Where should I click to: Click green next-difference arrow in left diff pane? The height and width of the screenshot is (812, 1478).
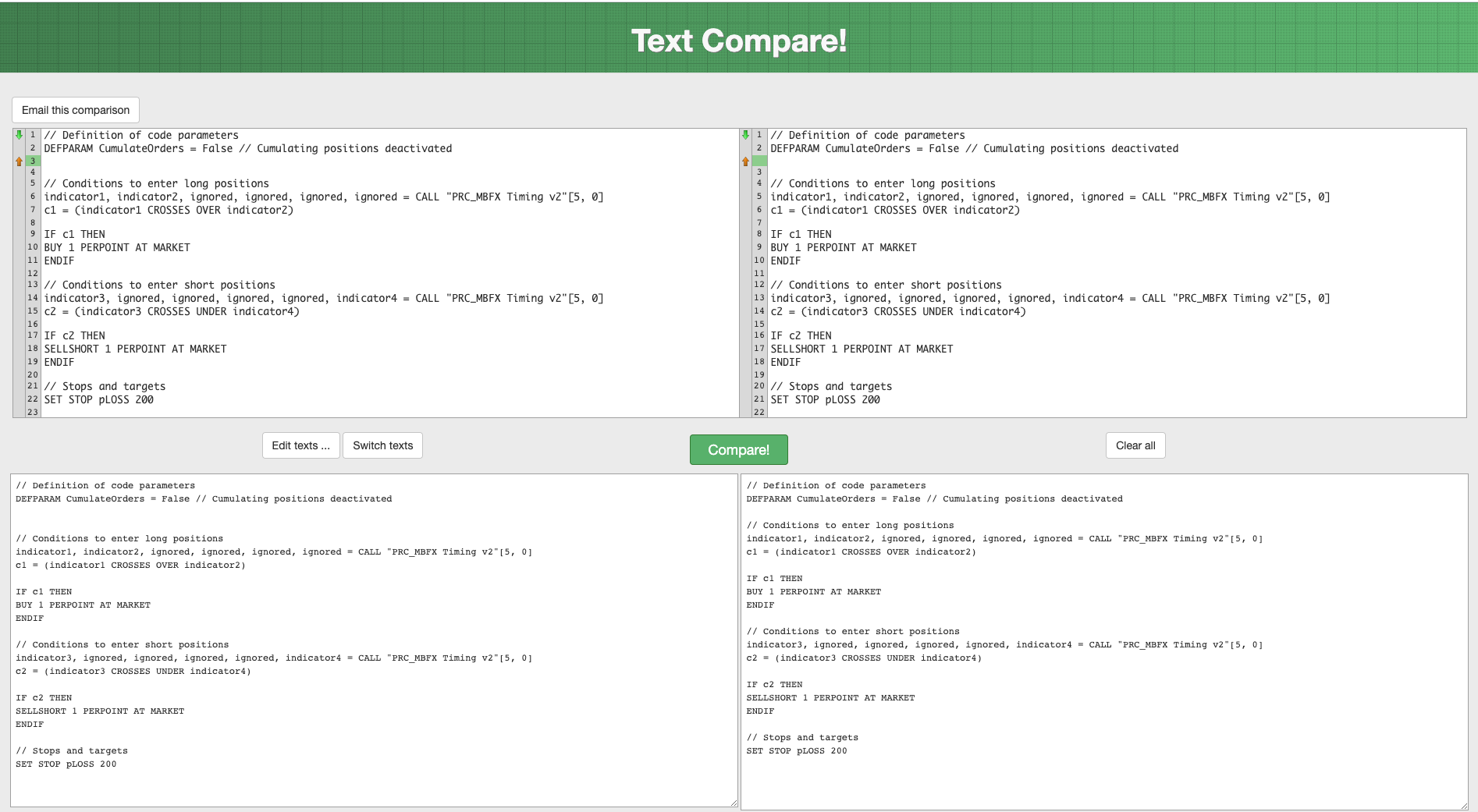click(19, 135)
